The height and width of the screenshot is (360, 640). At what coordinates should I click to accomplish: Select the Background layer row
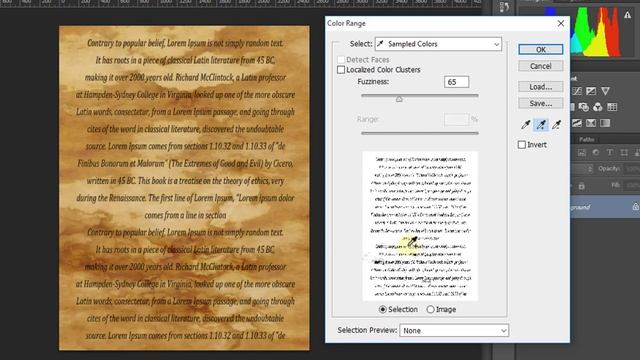click(605, 207)
